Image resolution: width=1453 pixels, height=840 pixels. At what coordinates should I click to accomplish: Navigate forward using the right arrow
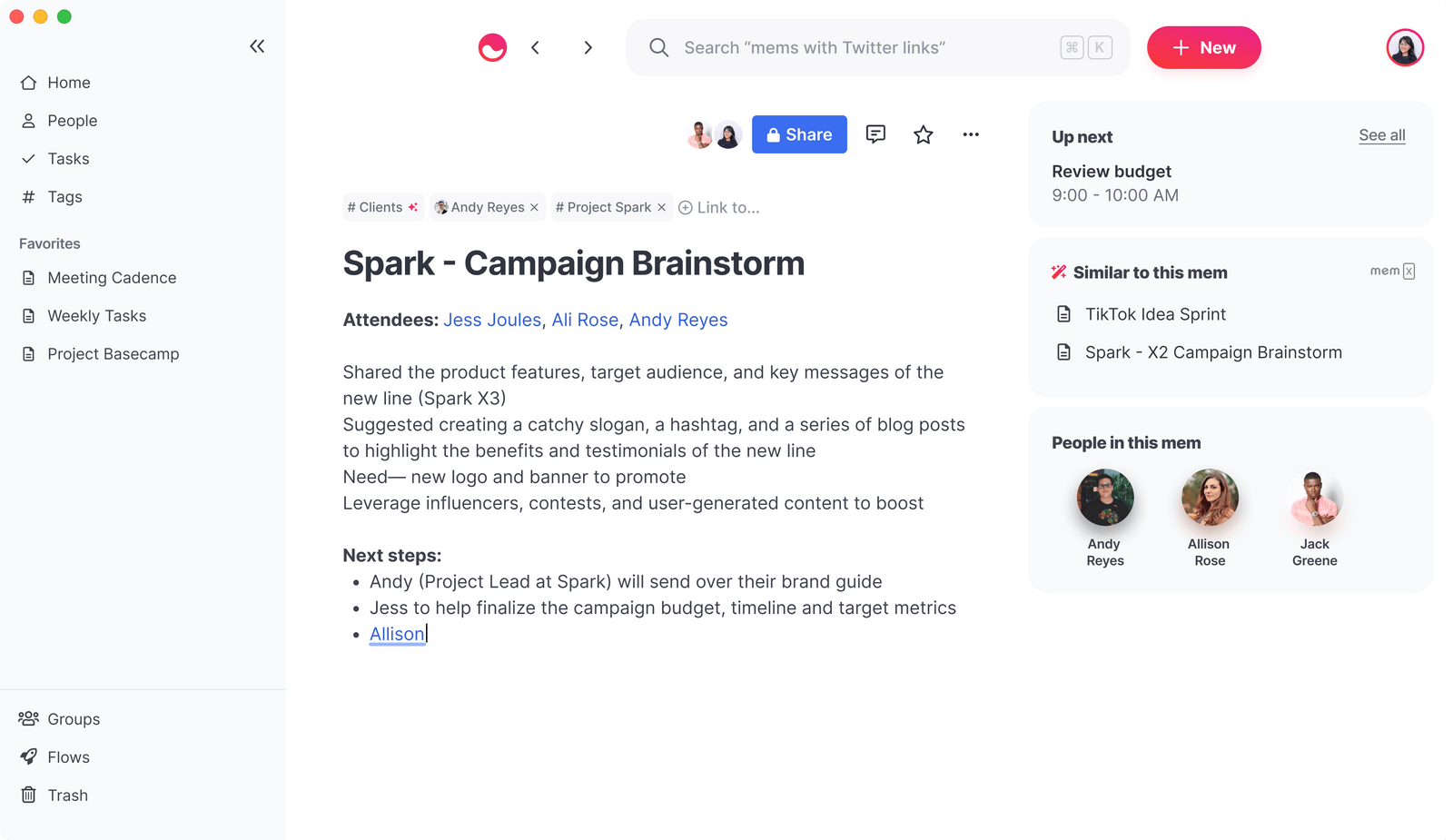click(588, 47)
